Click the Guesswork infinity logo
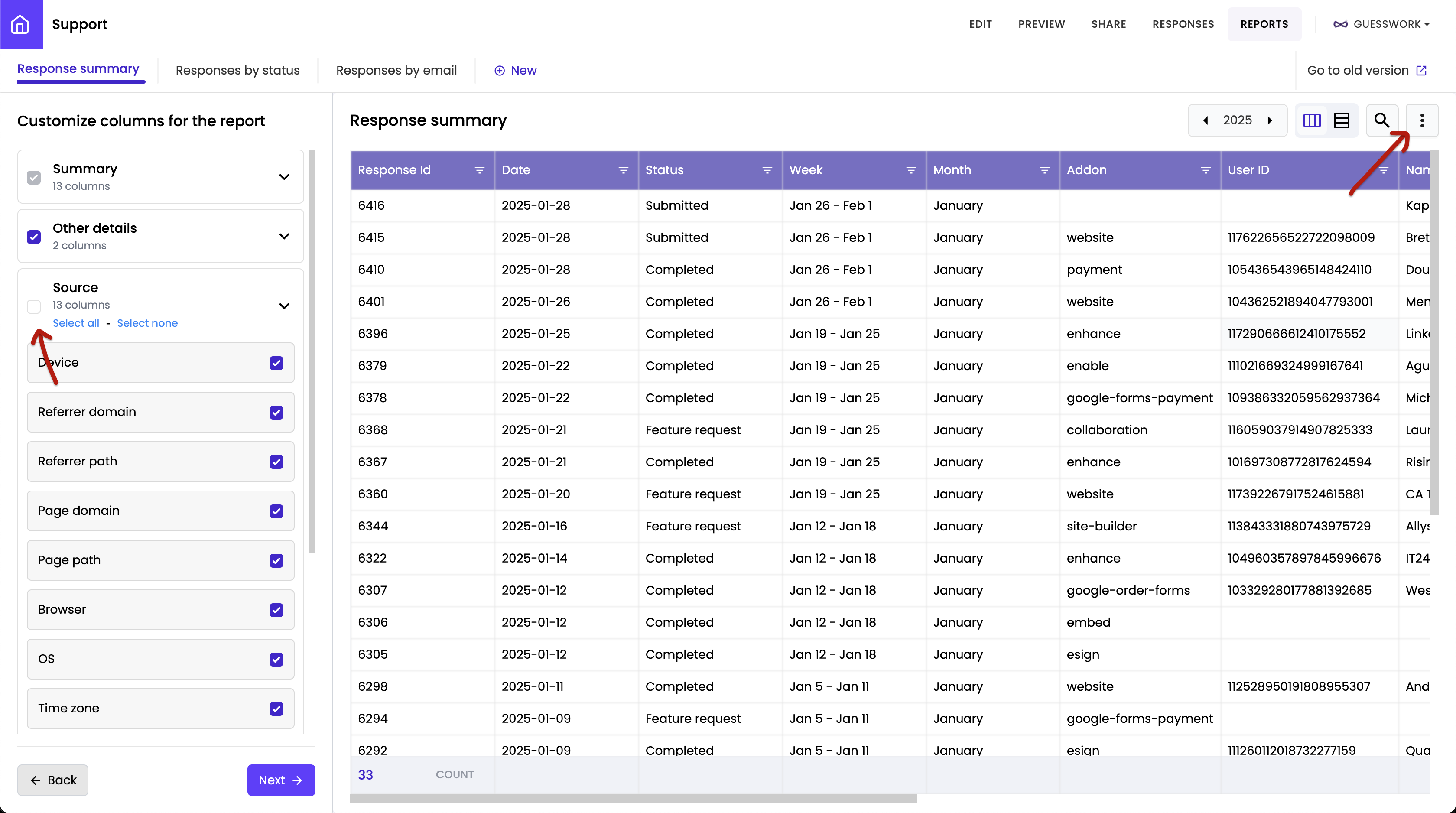Screen dimensions: 1456x813 (1340, 24)
